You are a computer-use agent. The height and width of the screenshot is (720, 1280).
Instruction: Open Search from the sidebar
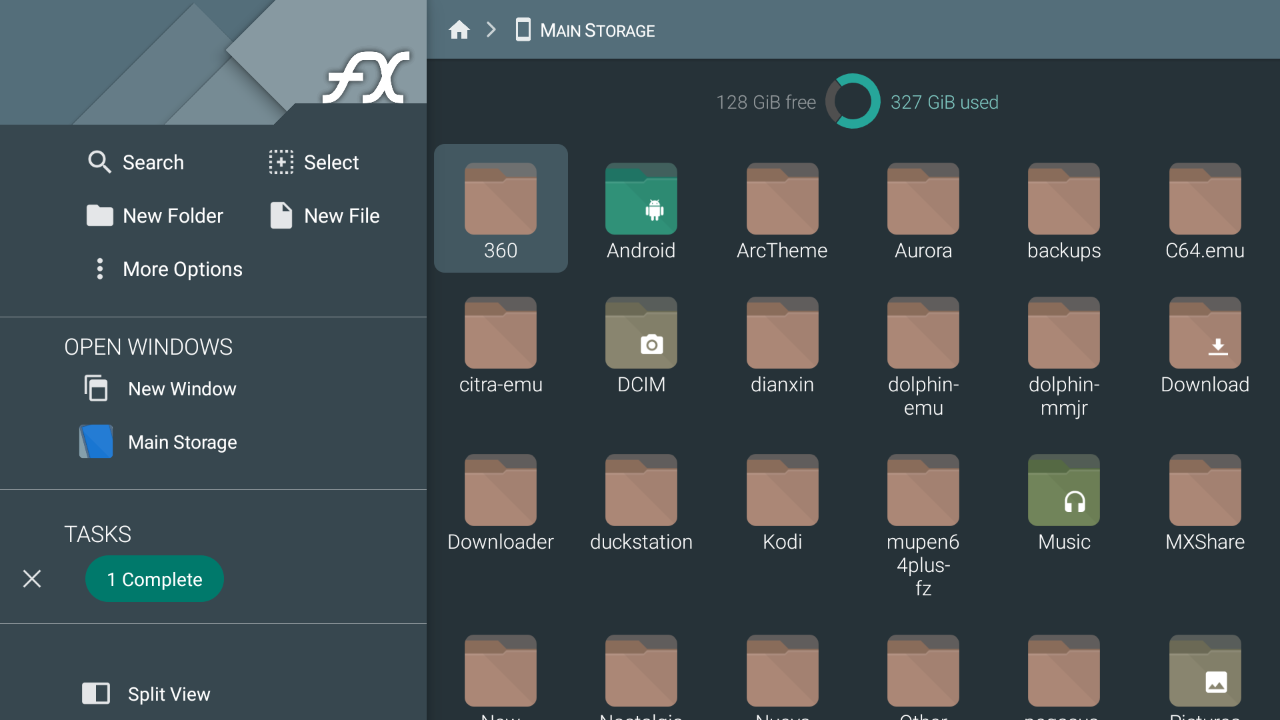point(136,162)
